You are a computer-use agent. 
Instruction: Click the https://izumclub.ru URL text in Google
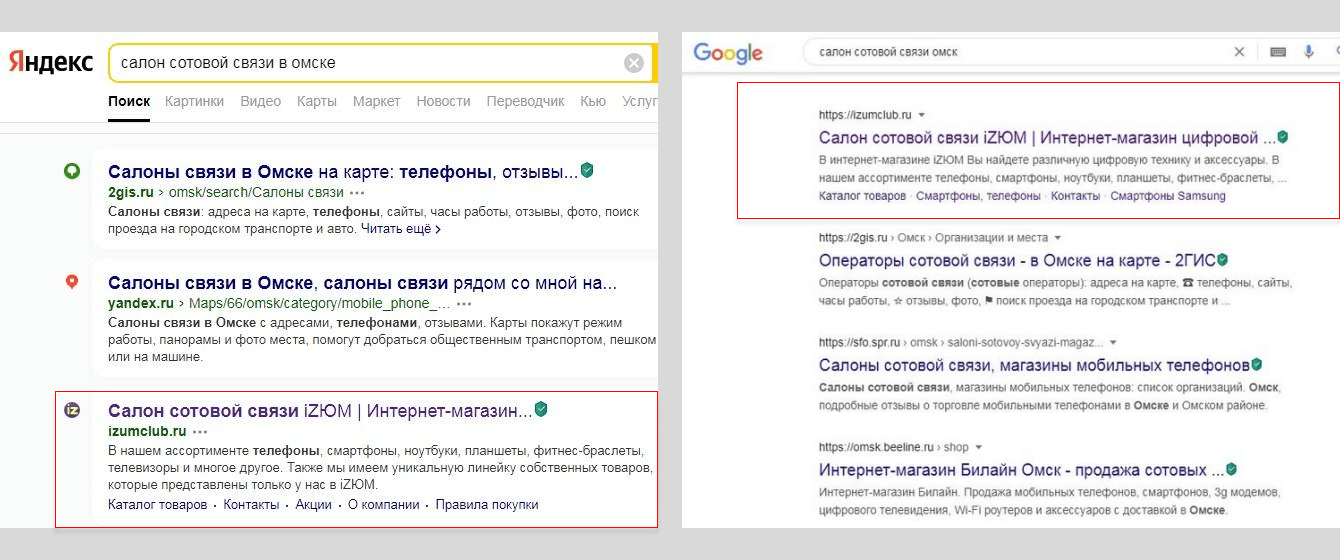865,115
